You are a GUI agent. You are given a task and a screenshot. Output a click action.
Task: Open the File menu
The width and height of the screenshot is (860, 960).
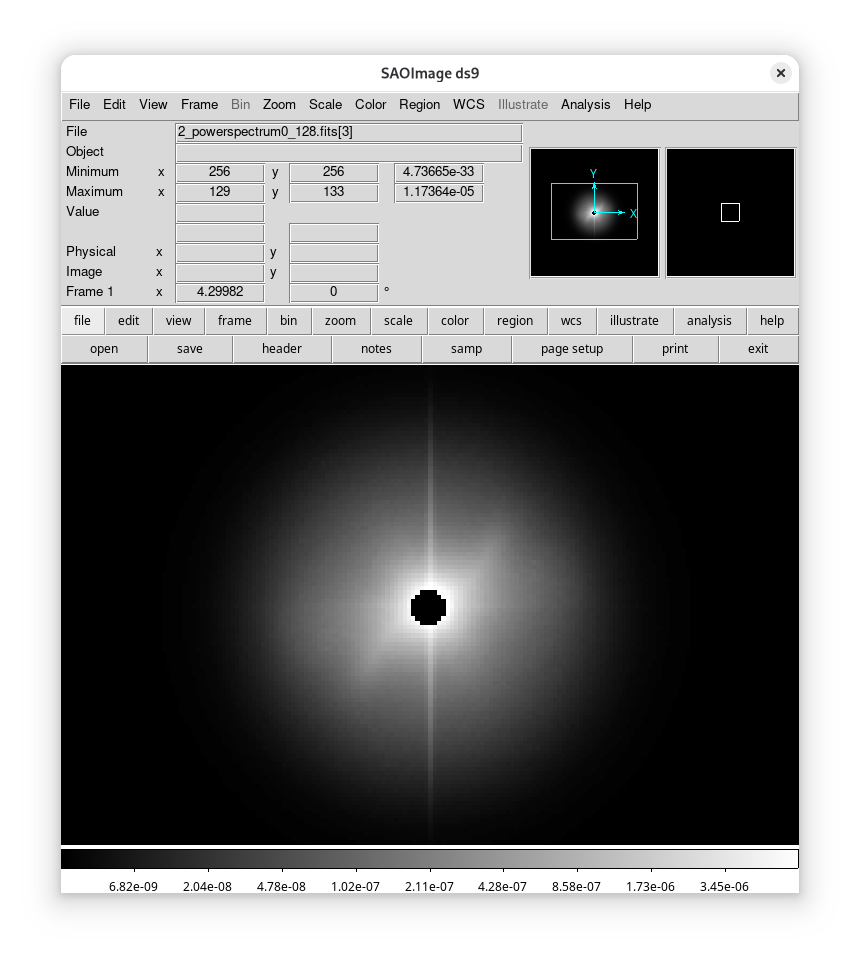[x=79, y=104]
